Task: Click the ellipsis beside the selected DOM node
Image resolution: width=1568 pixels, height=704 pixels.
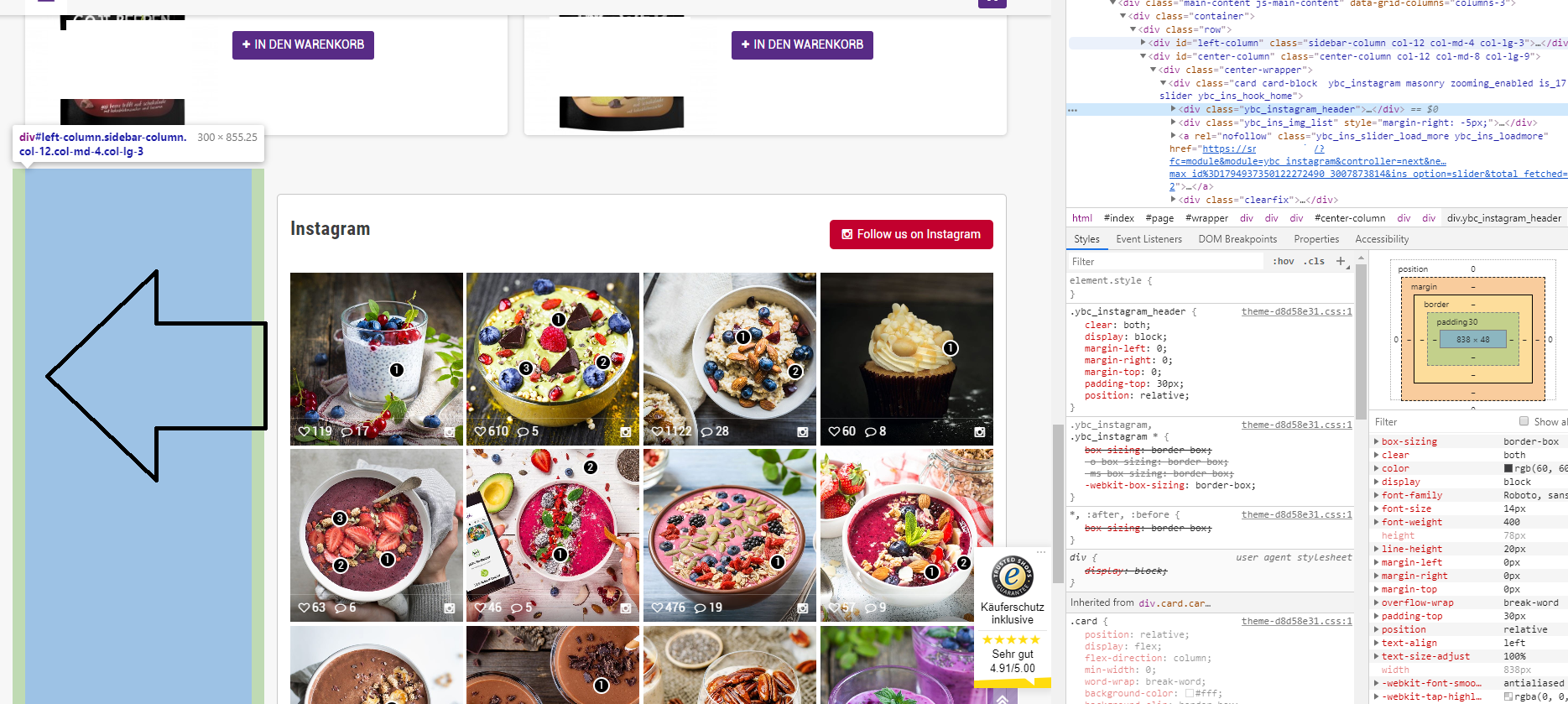Action: tap(1072, 110)
